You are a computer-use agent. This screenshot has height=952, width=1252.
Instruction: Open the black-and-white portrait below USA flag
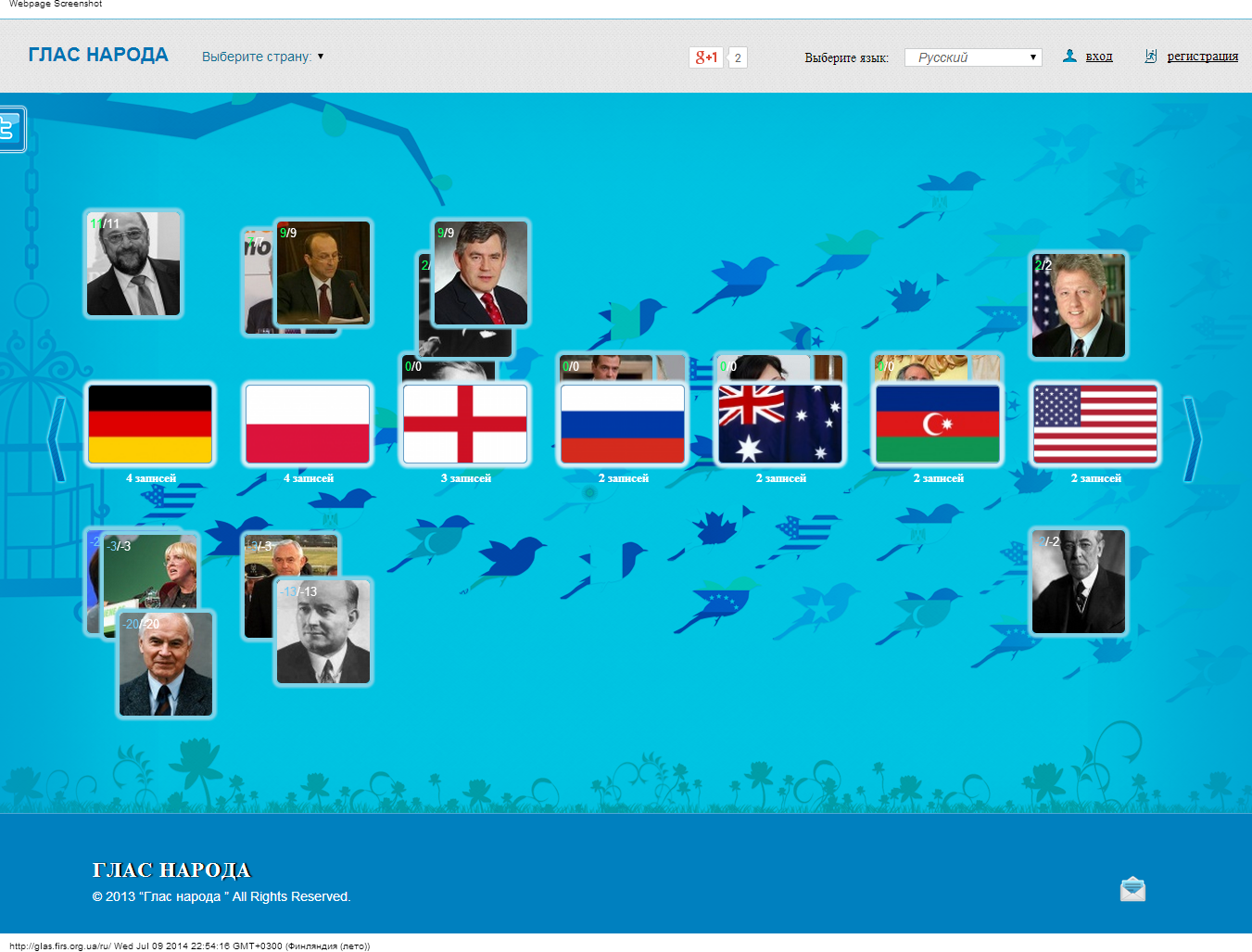[1079, 582]
